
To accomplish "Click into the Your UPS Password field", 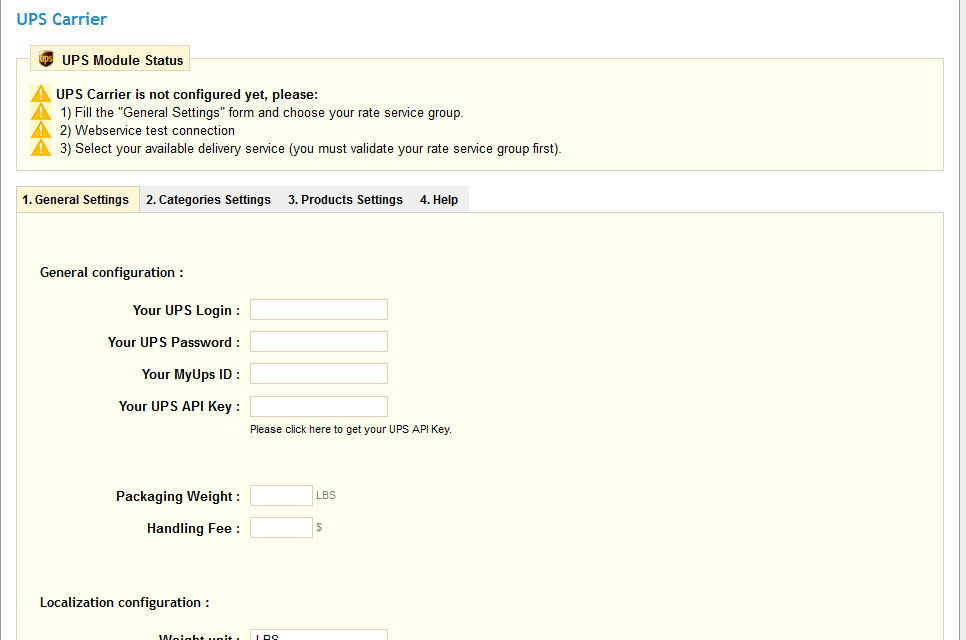I will [318, 342].
